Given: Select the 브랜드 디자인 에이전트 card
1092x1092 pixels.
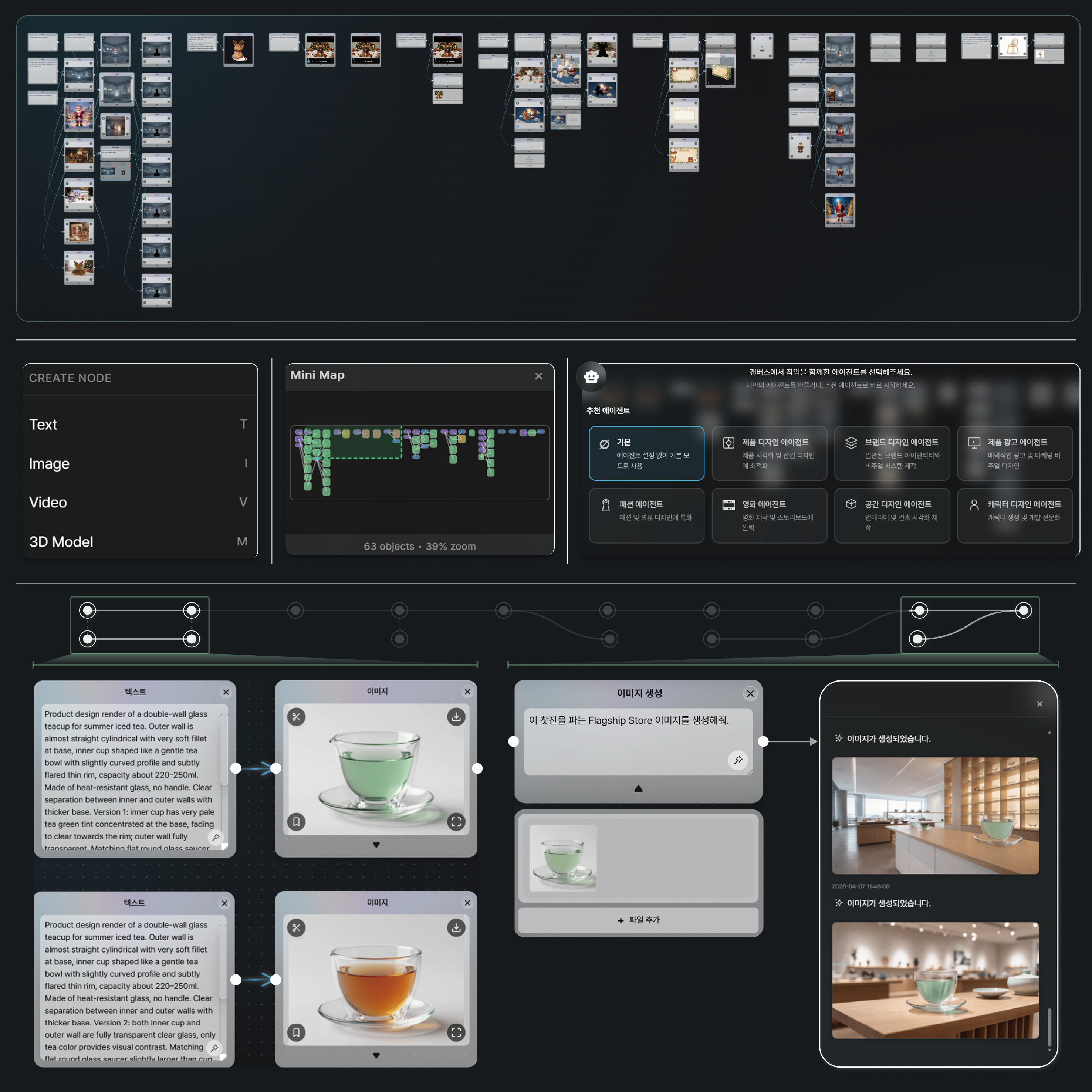Looking at the screenshot, I should click(x=891, y=453).
